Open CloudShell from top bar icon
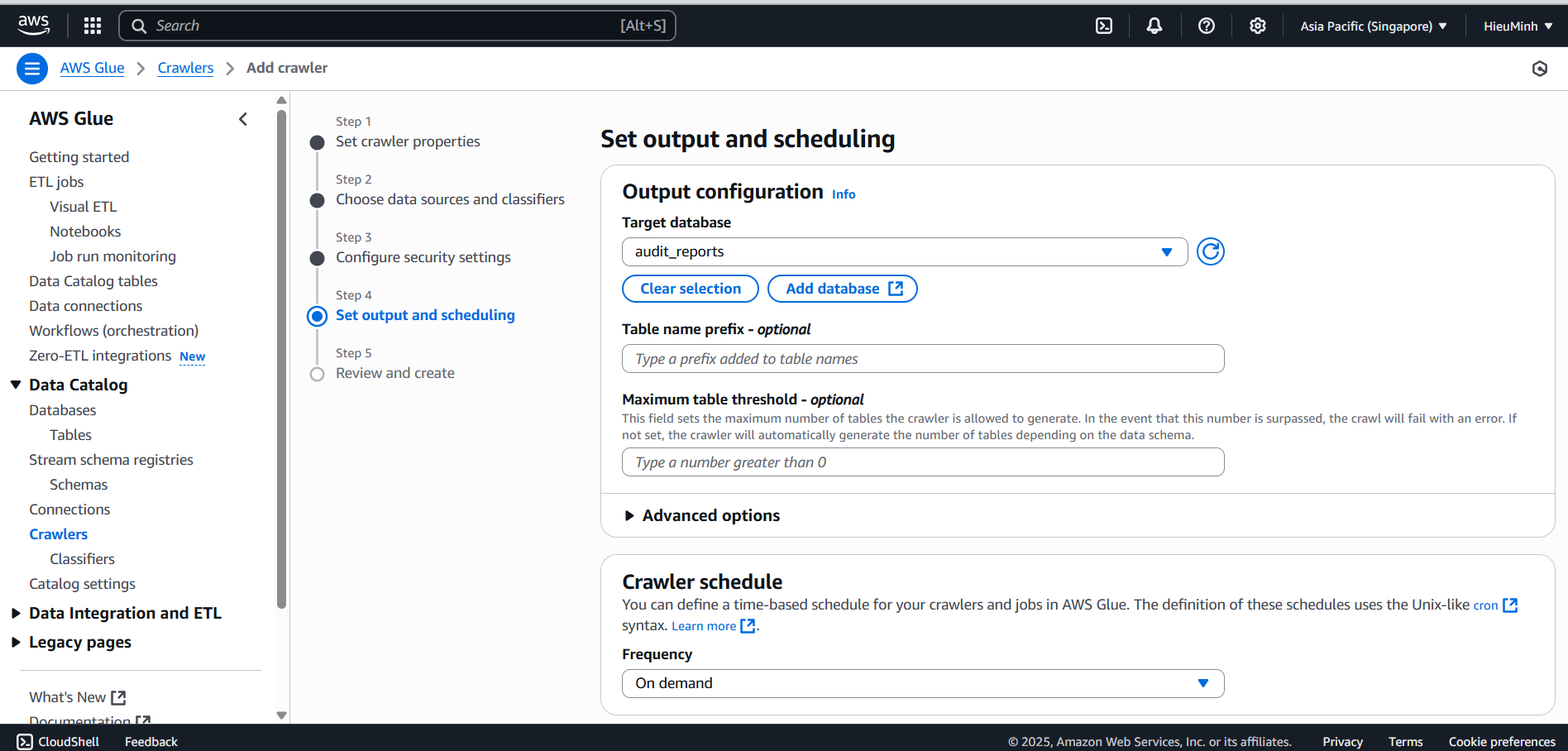Screen dimensions: 1568x751 1104,26
